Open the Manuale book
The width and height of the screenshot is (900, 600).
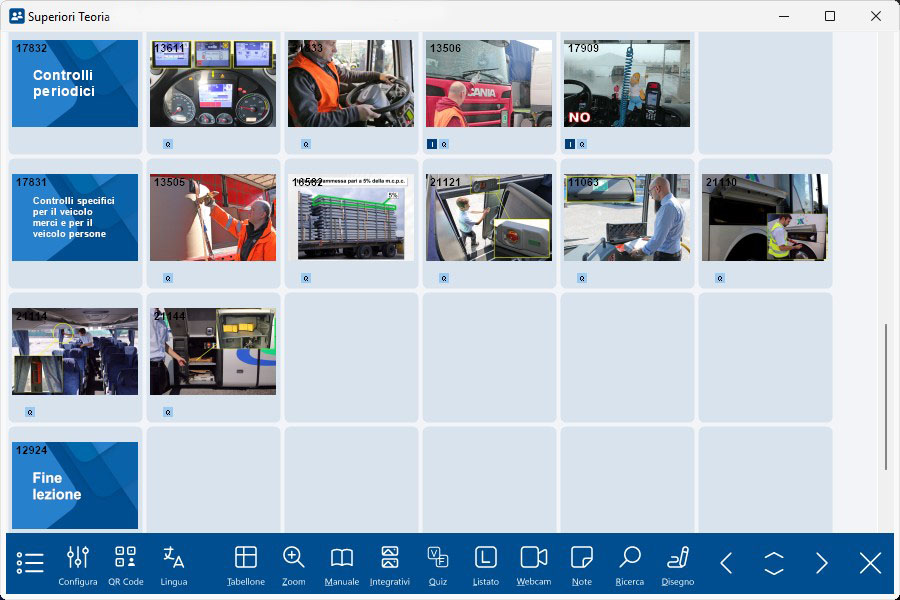342,563
